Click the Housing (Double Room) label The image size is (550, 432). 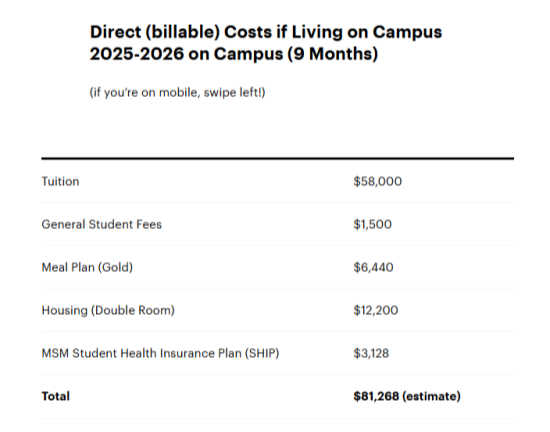108,310
